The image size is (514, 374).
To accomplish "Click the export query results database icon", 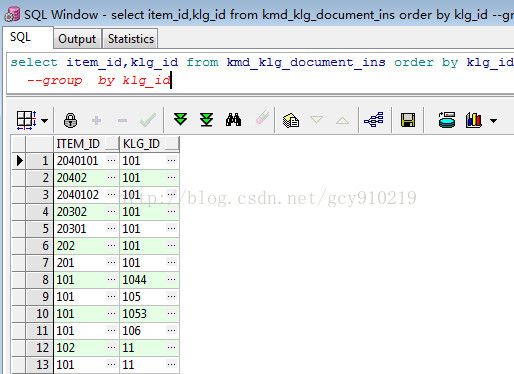I will (x=447, y=120).
